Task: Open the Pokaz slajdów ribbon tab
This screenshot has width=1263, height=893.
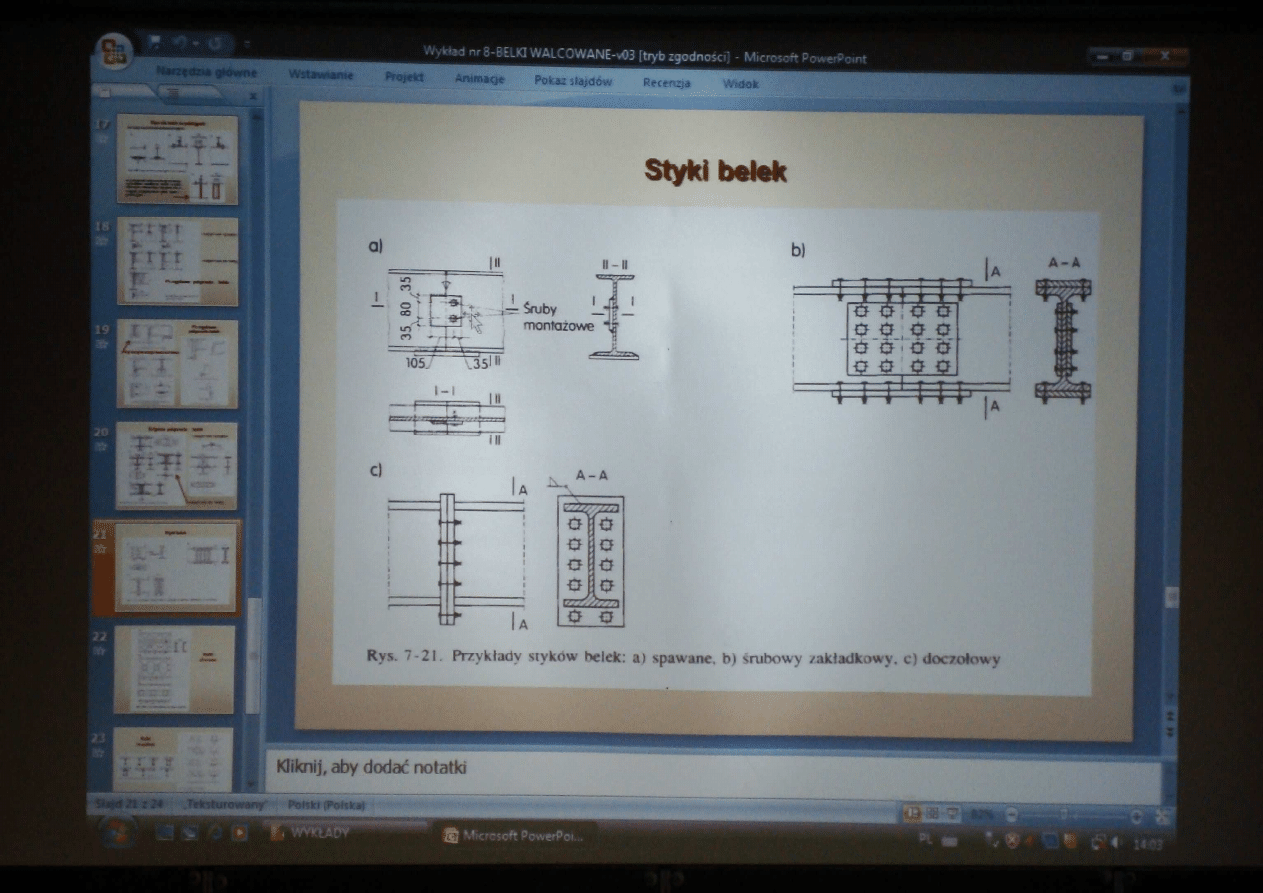Action: (572, 82)
